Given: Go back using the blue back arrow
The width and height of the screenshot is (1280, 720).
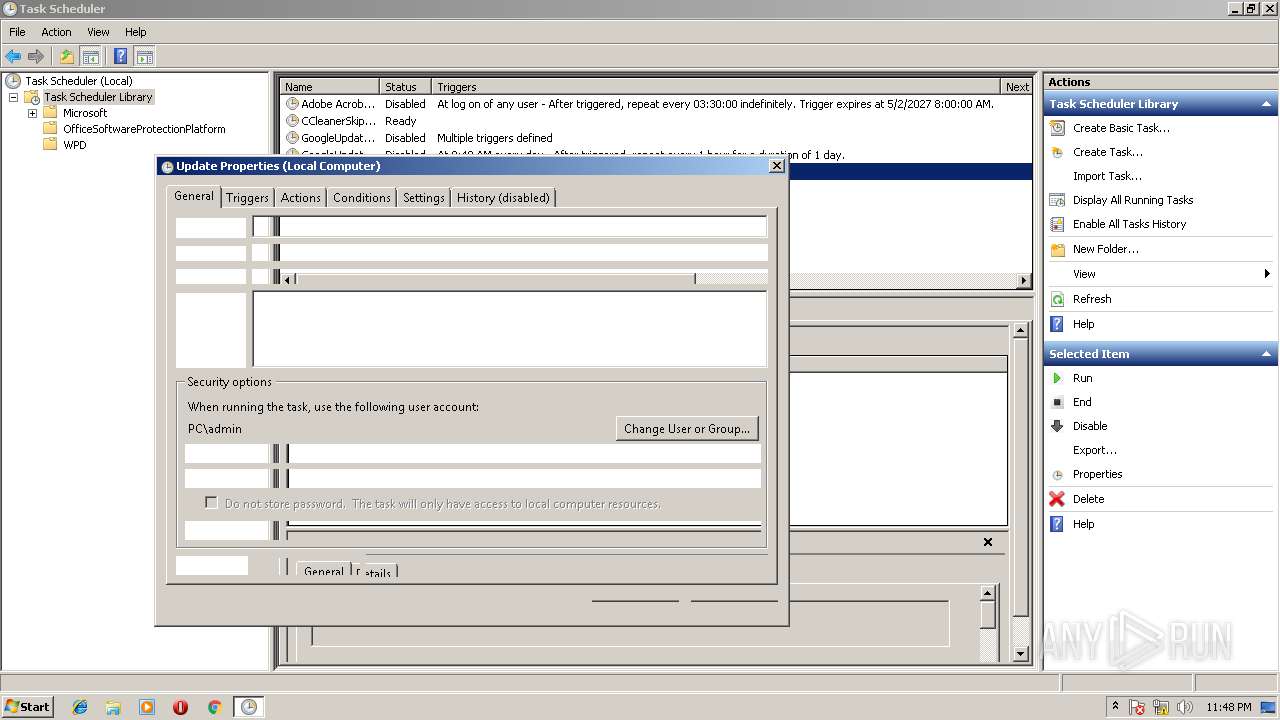Looking at the screenshot, I should pos(13,57).
